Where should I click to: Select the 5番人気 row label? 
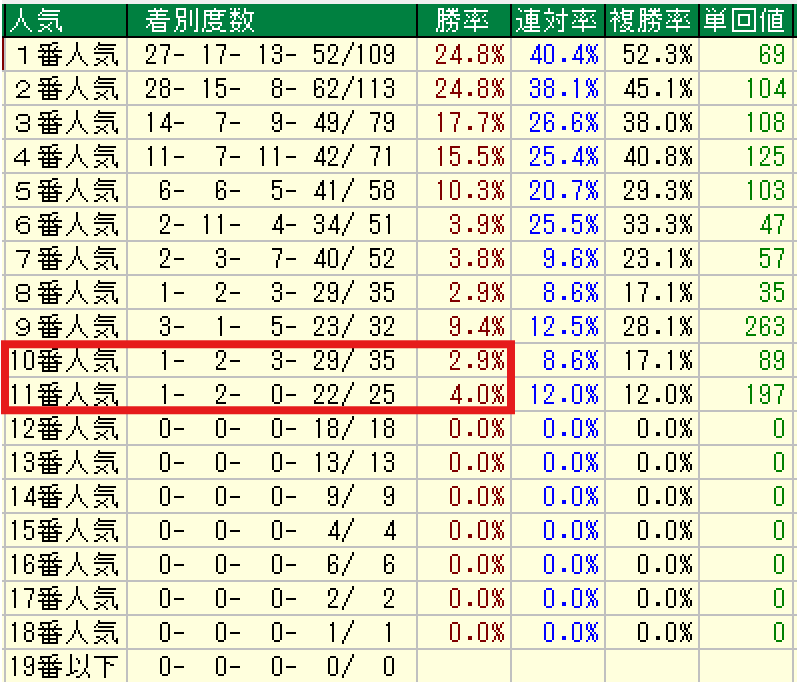coord(66,191)
